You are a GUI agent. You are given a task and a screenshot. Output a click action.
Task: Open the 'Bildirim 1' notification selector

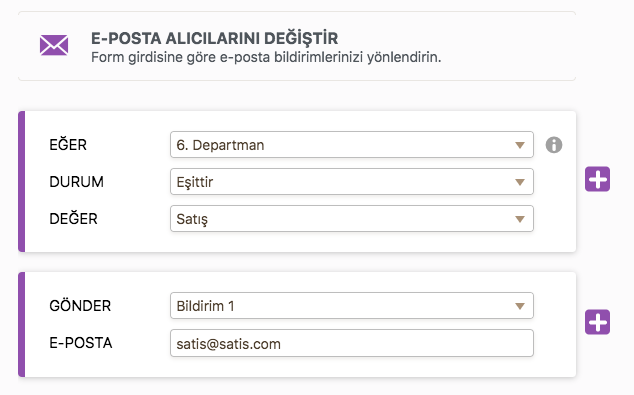[352, 306]
